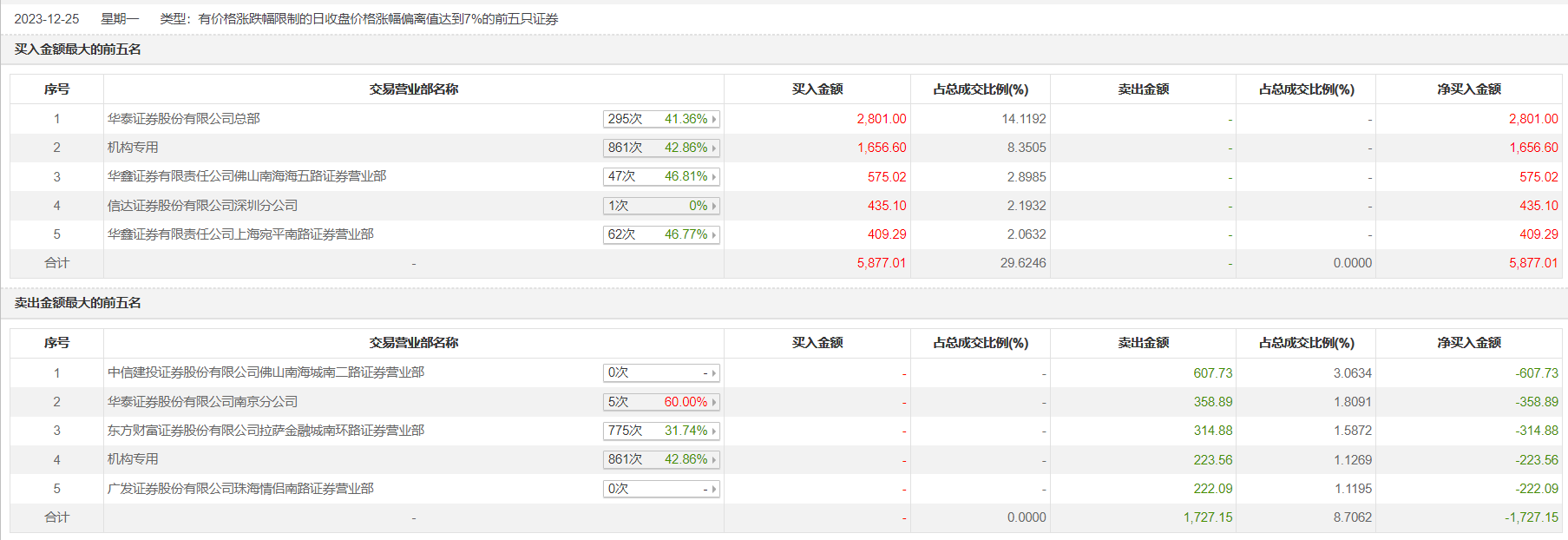
Task: Open 华鑫证券 佛山南海海五路证券营业部 link
Action: tap(246, 176)
